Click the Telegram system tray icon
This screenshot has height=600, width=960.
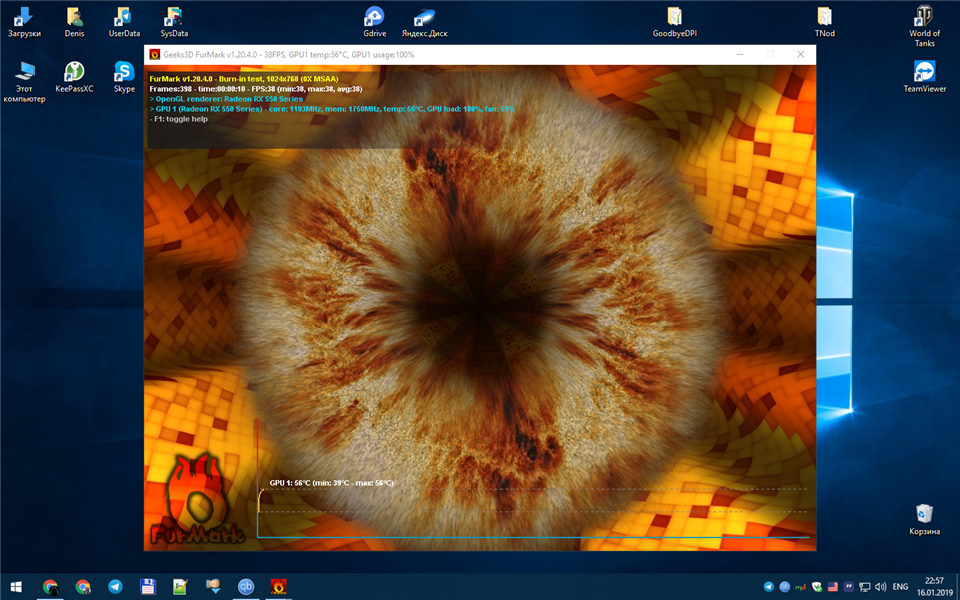coord(768,587)
